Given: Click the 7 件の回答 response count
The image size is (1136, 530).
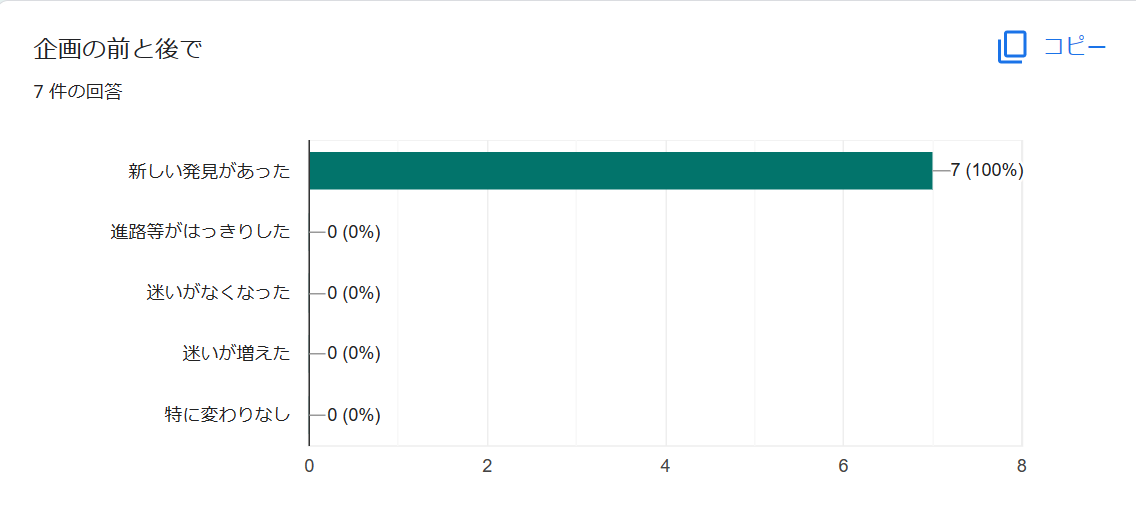Looking at the screenshot, I should pyautogui.click(x=78, y=93).
